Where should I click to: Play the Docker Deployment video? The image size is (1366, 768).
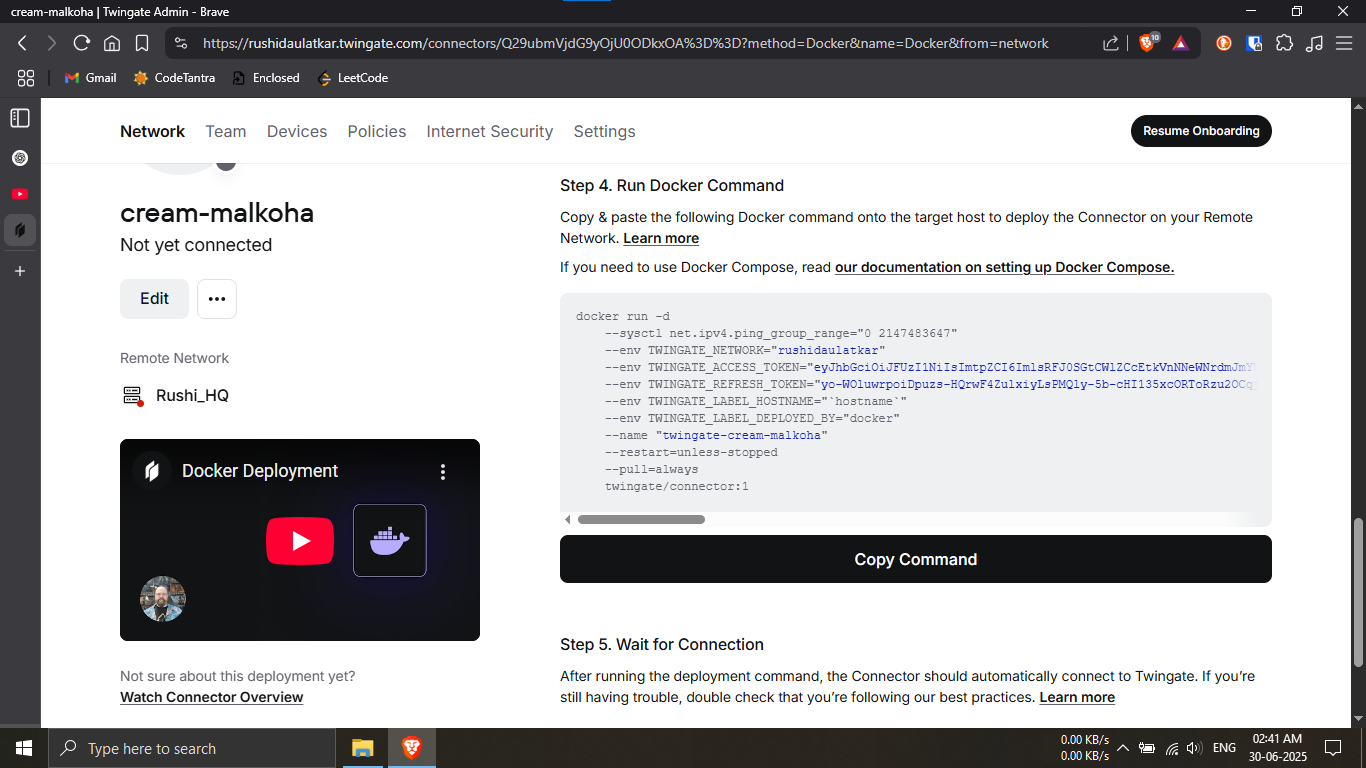click(x=300, y=541)
